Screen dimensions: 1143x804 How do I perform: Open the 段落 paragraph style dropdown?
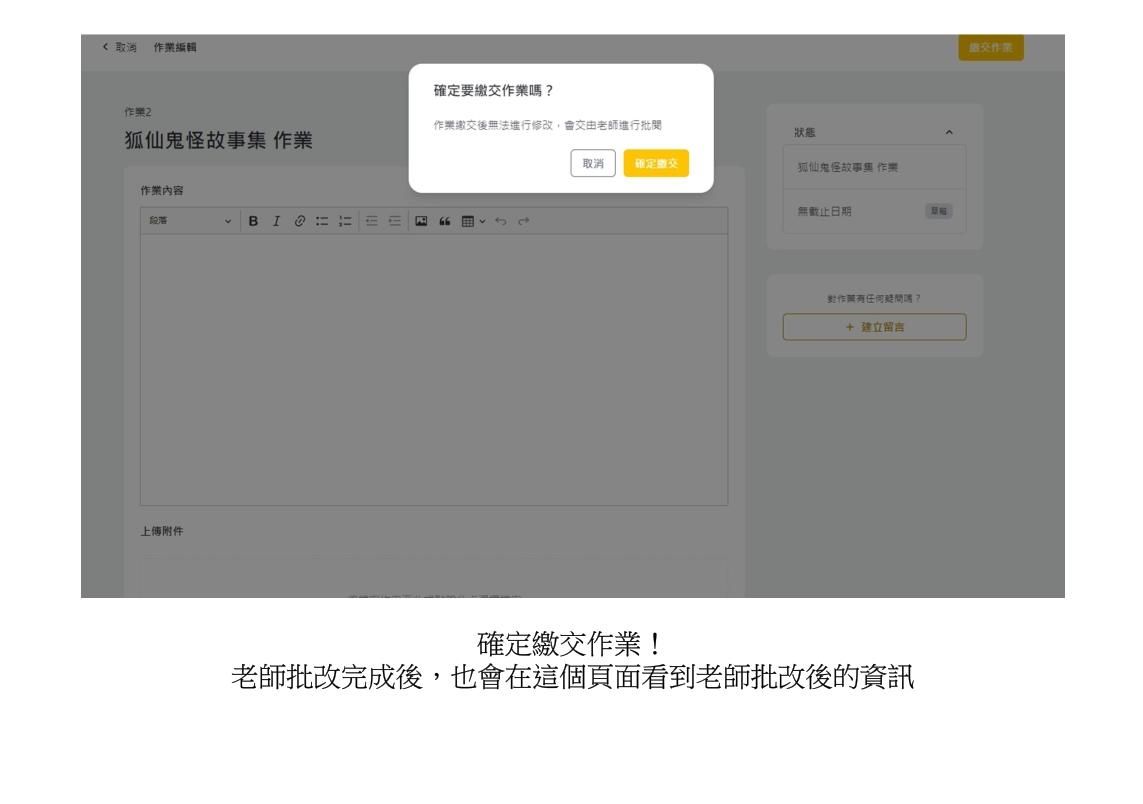tap(190, 221)
